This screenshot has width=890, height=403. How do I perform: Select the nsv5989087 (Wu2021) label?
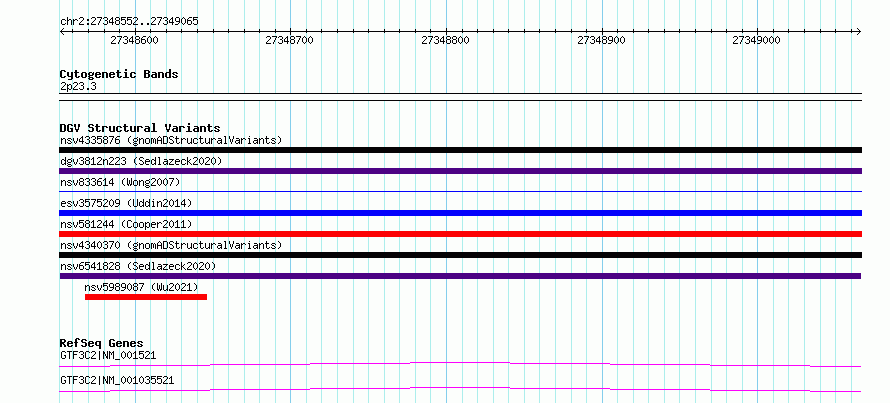click(141, 287)
